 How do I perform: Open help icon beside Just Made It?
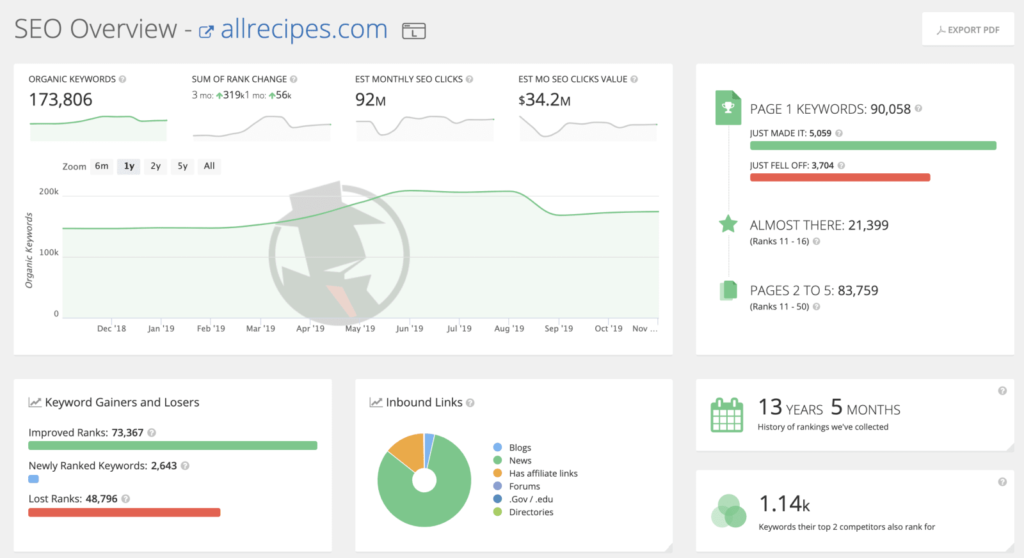pyautogui.click(x=839, y=133)
